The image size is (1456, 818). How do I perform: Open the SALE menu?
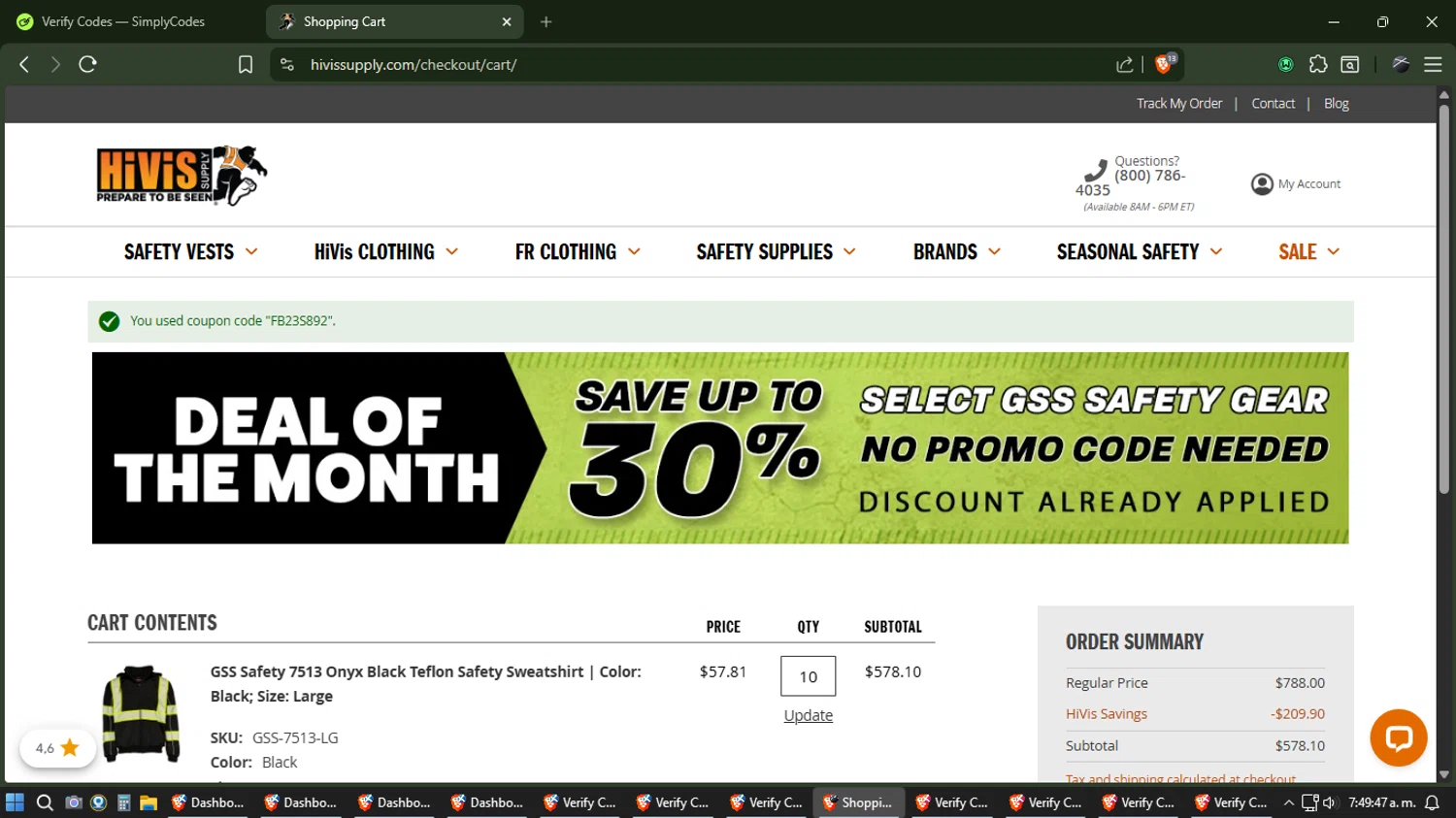pyautogui.click(x=1298, y=252)
